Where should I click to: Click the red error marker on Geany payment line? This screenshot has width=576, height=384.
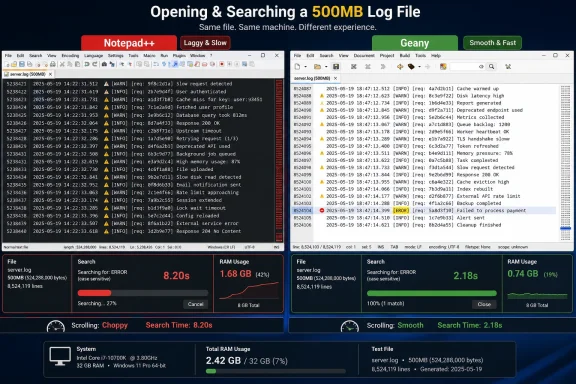click(x=322, y=211)
